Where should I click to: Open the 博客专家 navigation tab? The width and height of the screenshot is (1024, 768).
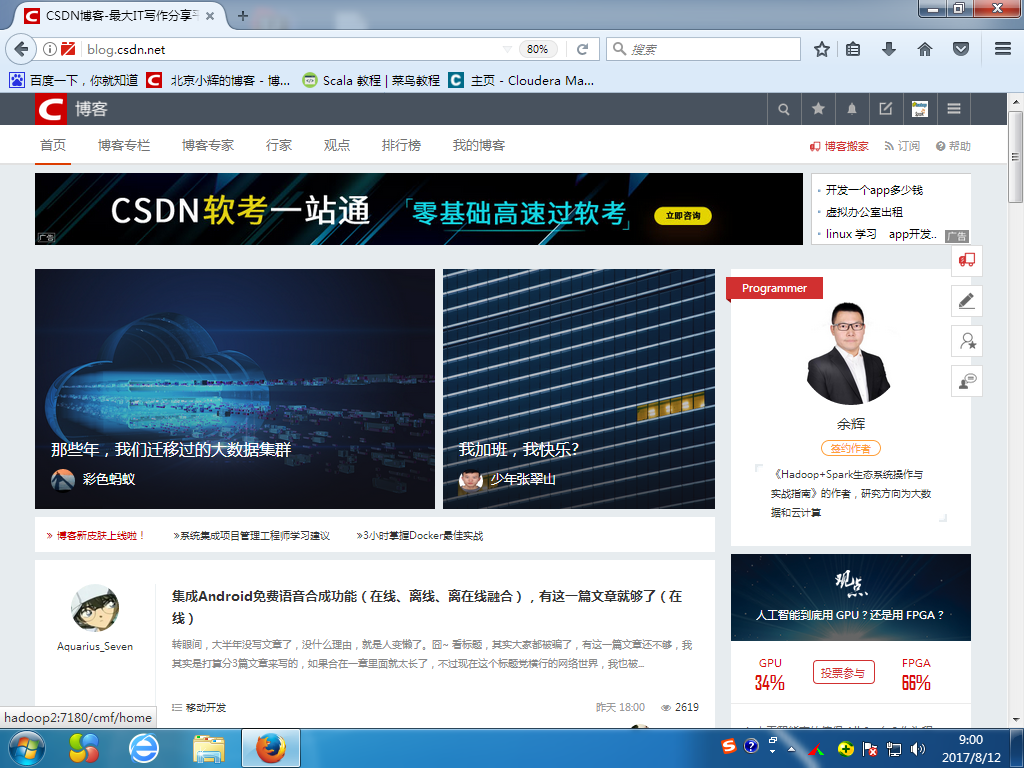[208, 145]
